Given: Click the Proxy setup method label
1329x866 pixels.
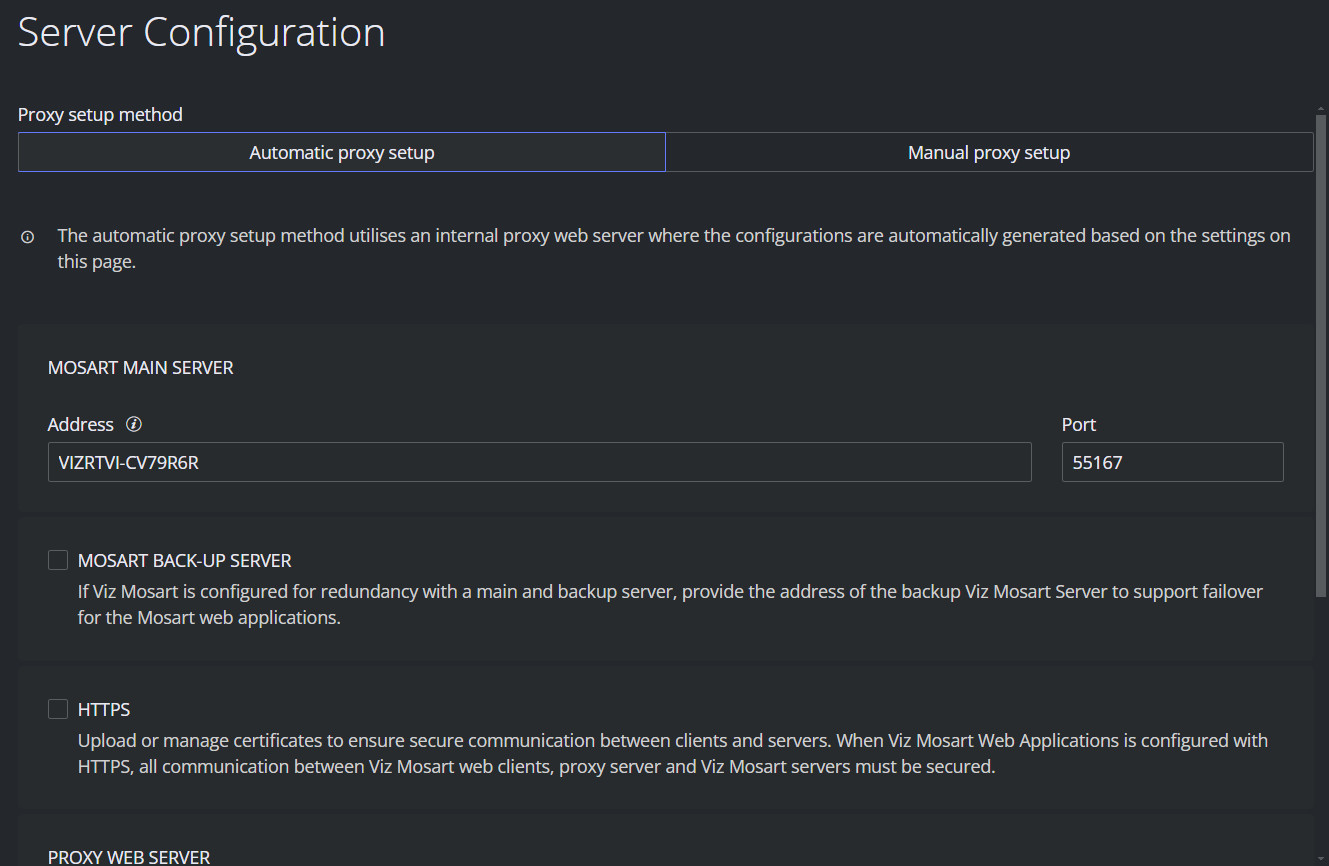Looking at the screenshot, I should pos(100,115).
